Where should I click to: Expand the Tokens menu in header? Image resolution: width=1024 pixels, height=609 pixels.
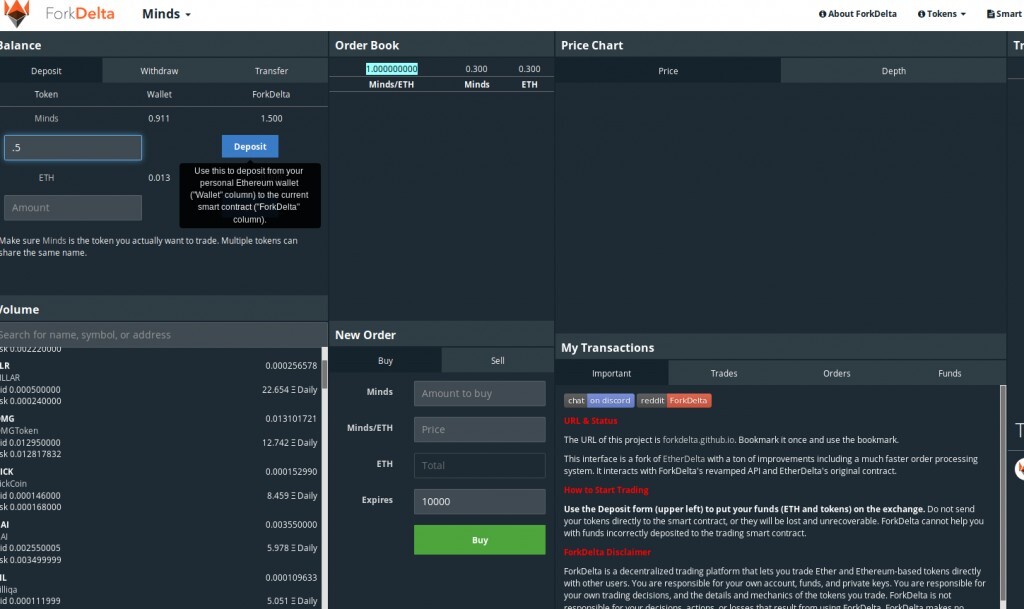click(942, 14)
